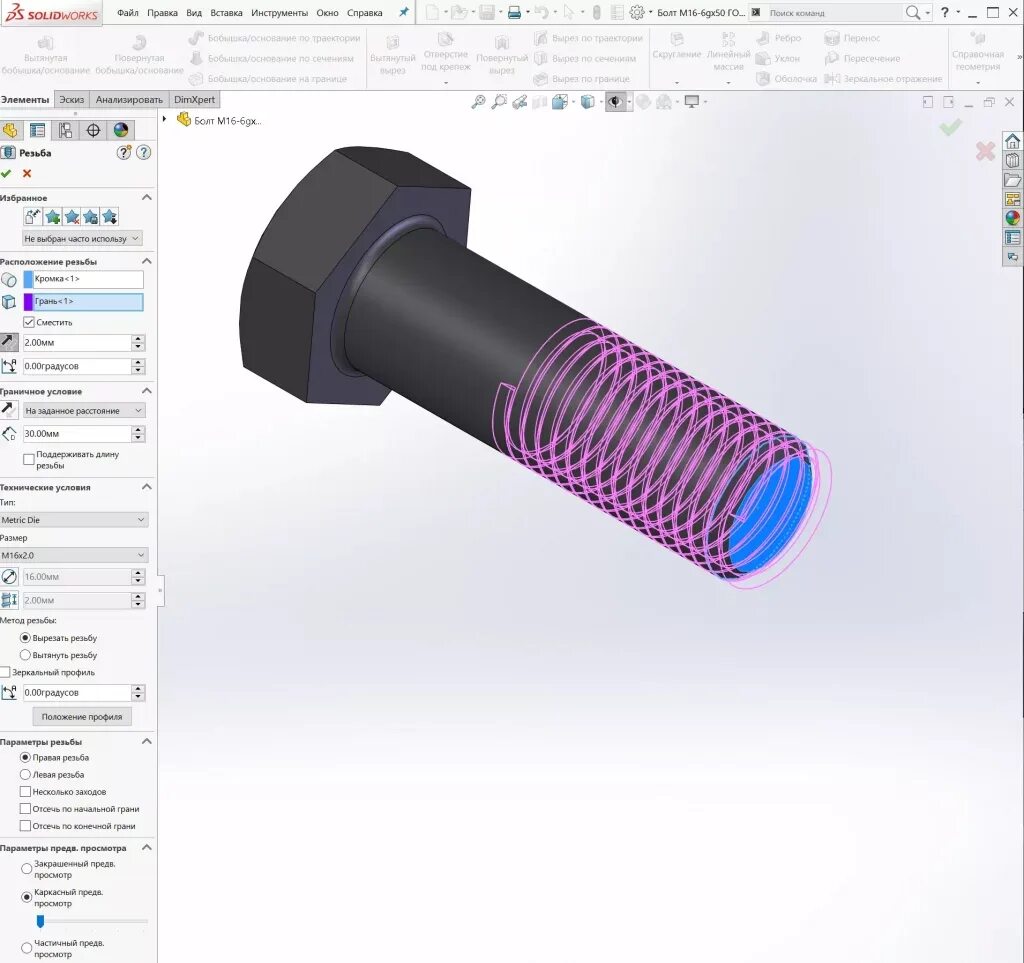This screenshot has height=963, width=1024.
Task: Open the M16x2.0 size dropdown
Action: coord(74,555)
